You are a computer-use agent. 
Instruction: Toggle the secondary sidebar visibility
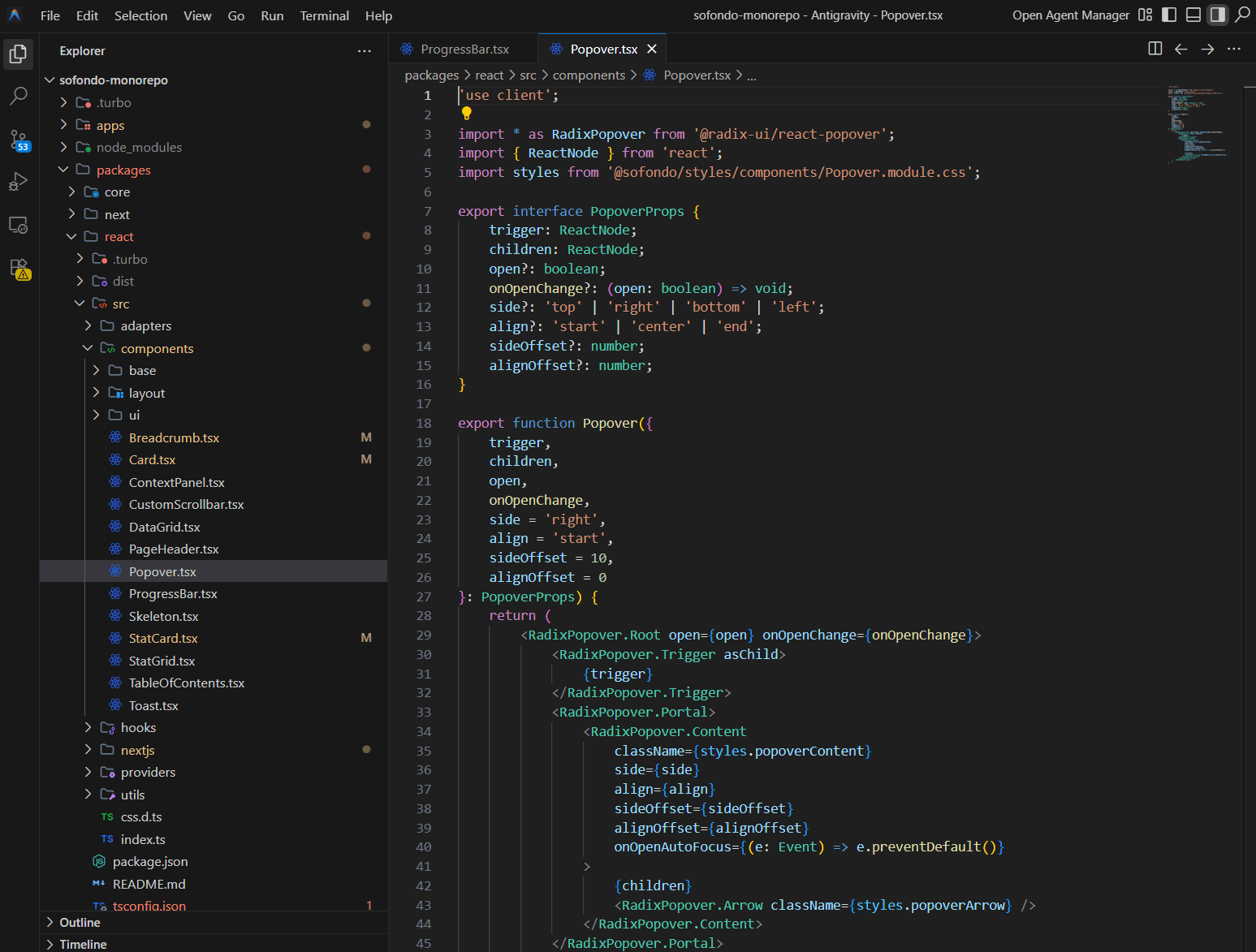point(1217,15)
